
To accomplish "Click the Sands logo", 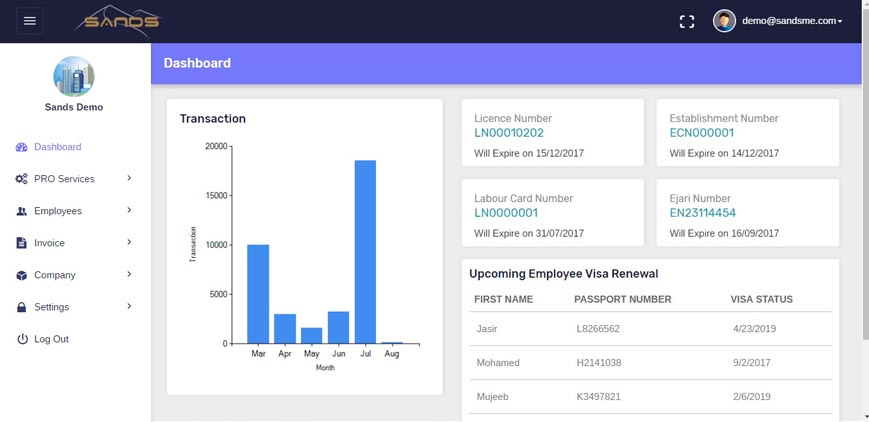I will (x=117, y=22).
